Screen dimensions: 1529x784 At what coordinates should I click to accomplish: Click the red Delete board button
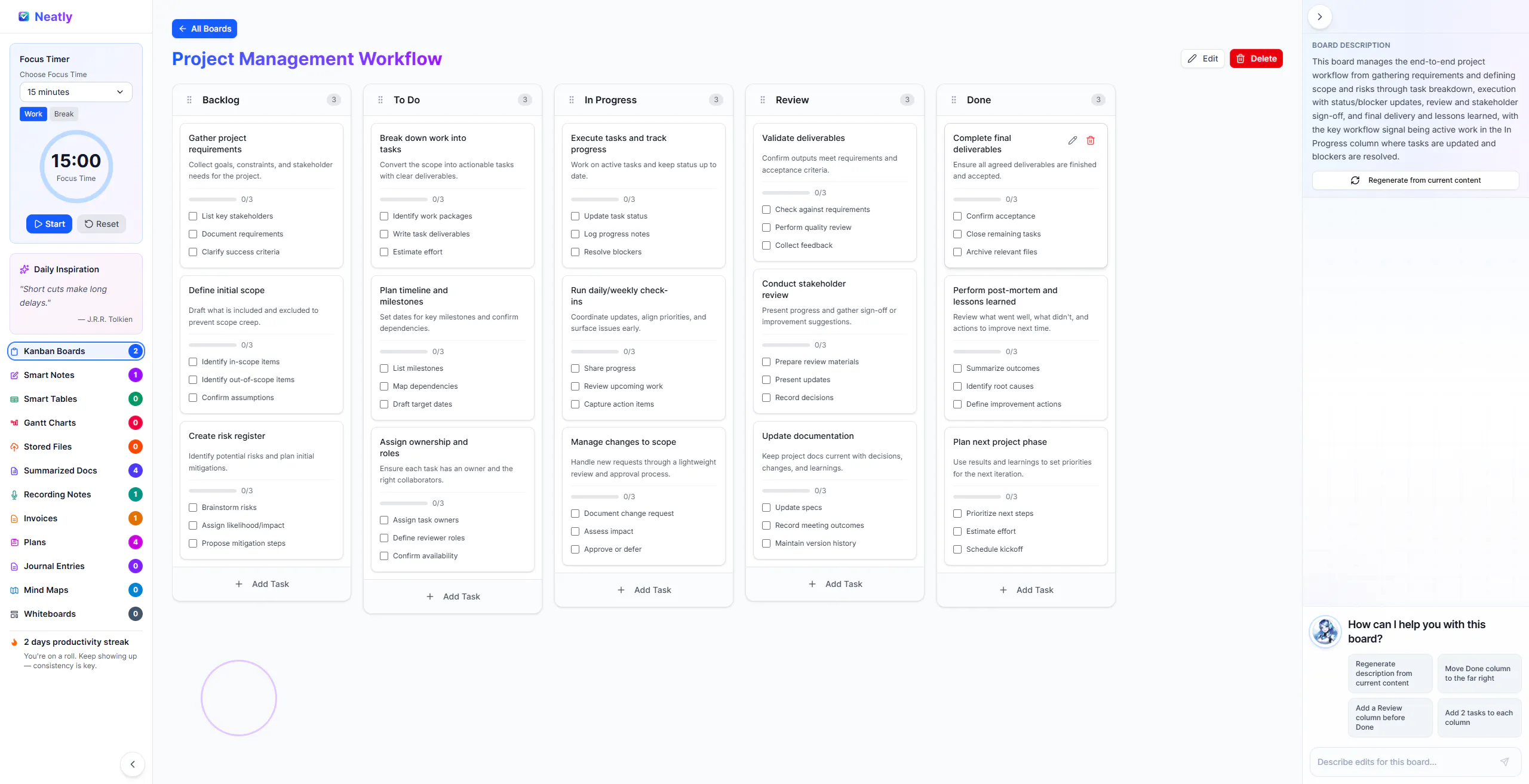click(1256, 59)
